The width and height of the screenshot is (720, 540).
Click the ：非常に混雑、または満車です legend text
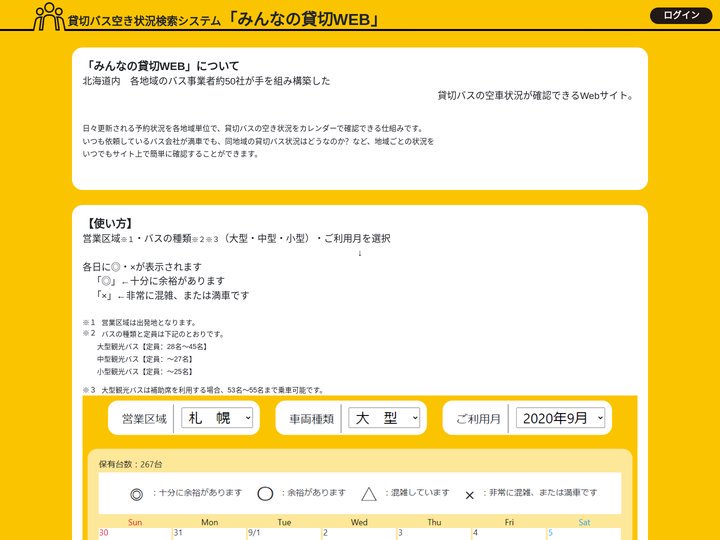(540, 493)
